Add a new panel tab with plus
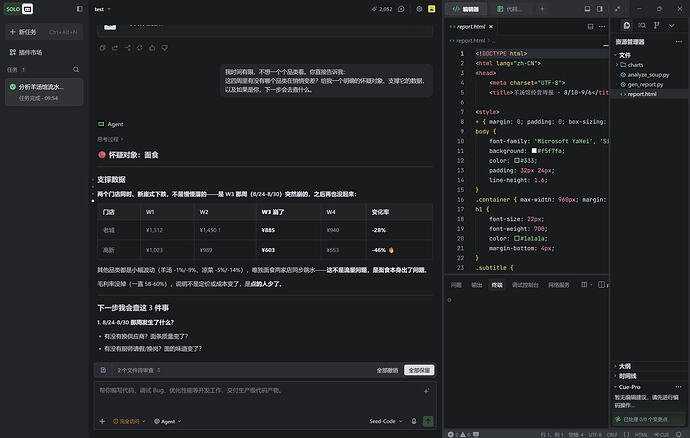Image resolution: width=690 pixels, height=438 pixels. tap(542, 9)
